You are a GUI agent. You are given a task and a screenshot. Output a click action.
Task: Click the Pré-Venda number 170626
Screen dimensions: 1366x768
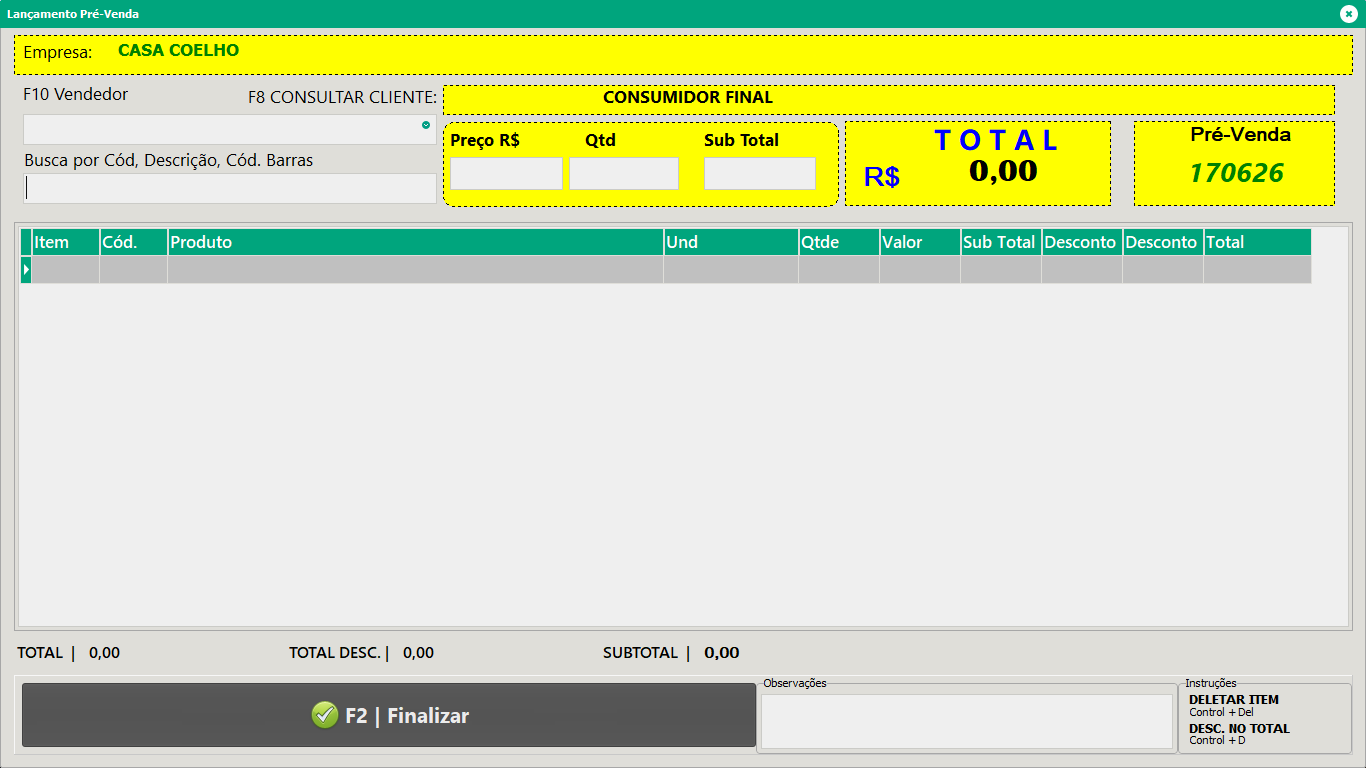pos(1236,173)
